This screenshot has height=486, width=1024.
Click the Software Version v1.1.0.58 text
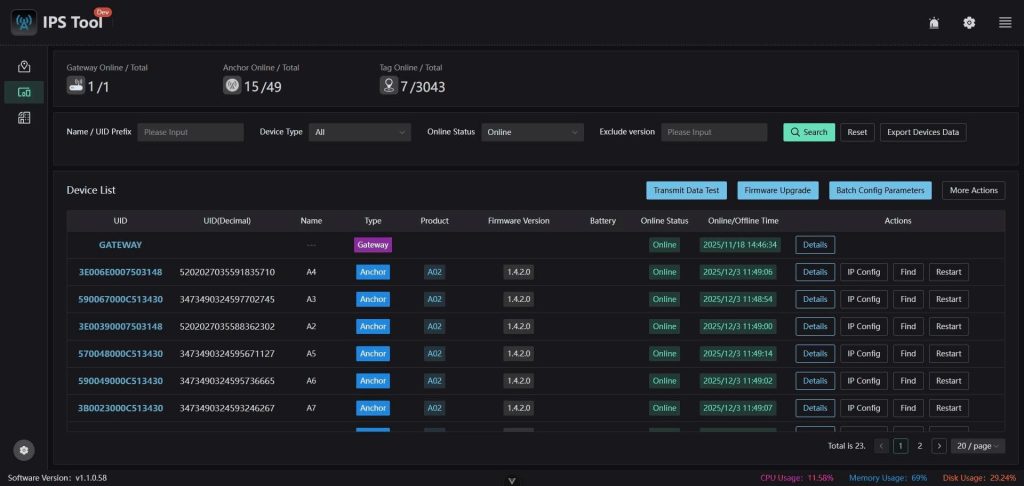click(57, 478)
